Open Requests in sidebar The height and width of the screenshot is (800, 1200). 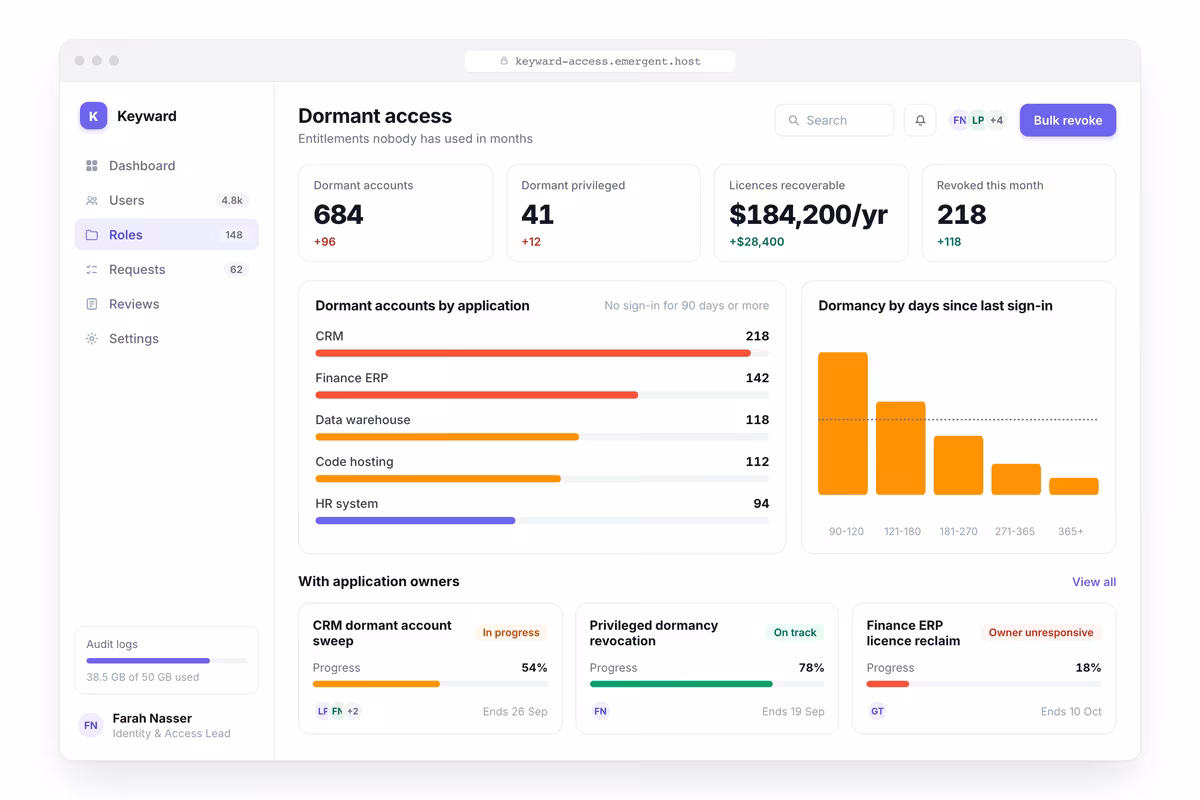tap(167, 270)
